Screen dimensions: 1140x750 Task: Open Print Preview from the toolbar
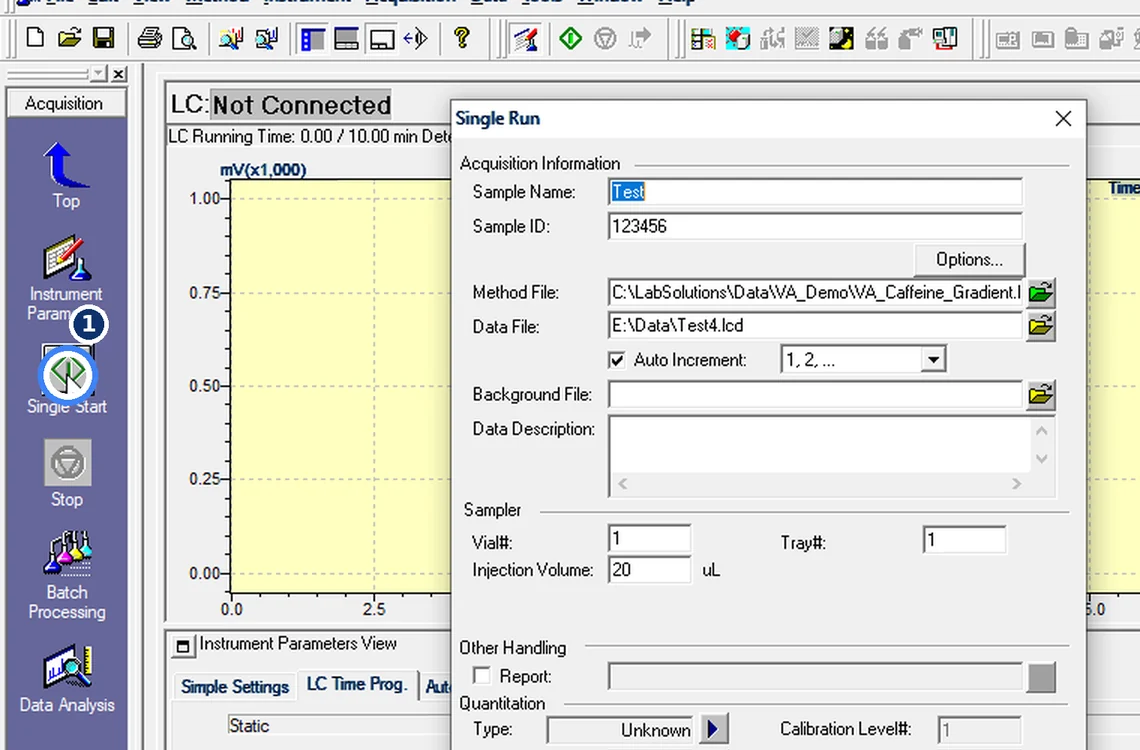click(184, 38)
